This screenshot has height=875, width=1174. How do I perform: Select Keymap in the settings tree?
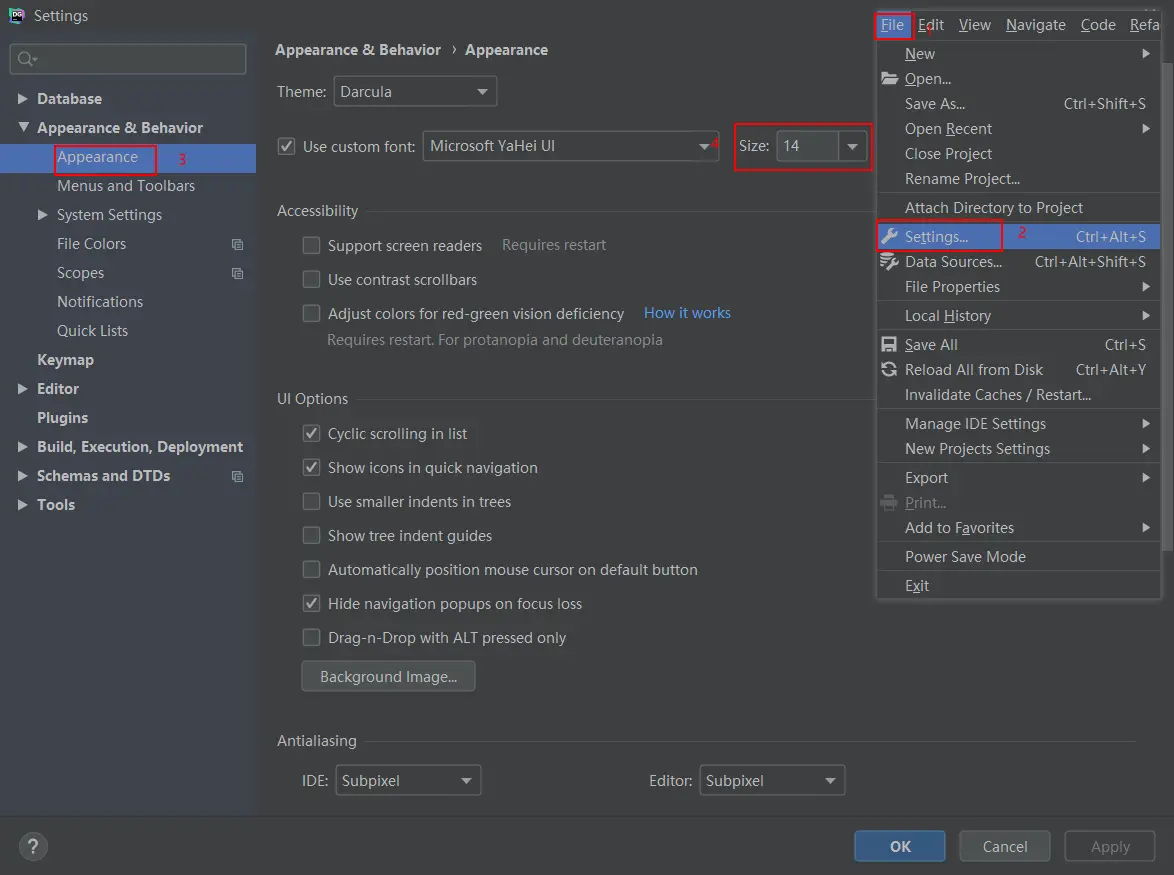click(x=65, y=360)
